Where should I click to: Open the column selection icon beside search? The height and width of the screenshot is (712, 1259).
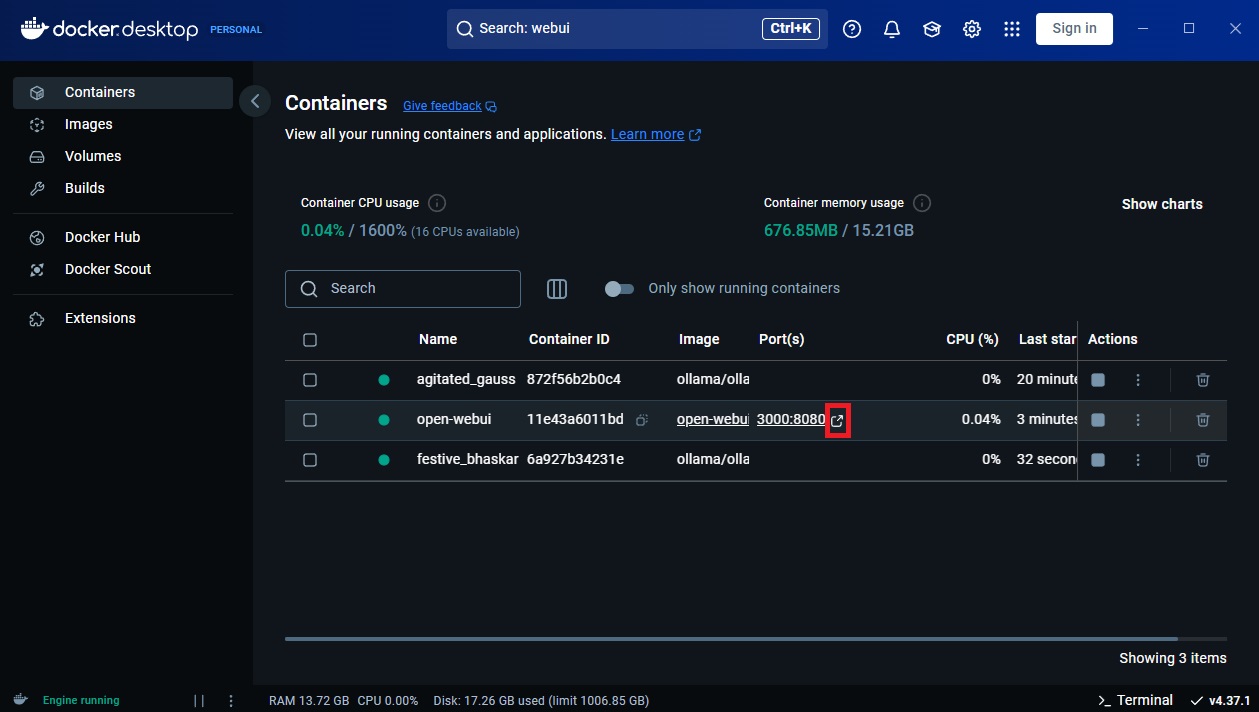pyautogui.click(x=557, y=289)
